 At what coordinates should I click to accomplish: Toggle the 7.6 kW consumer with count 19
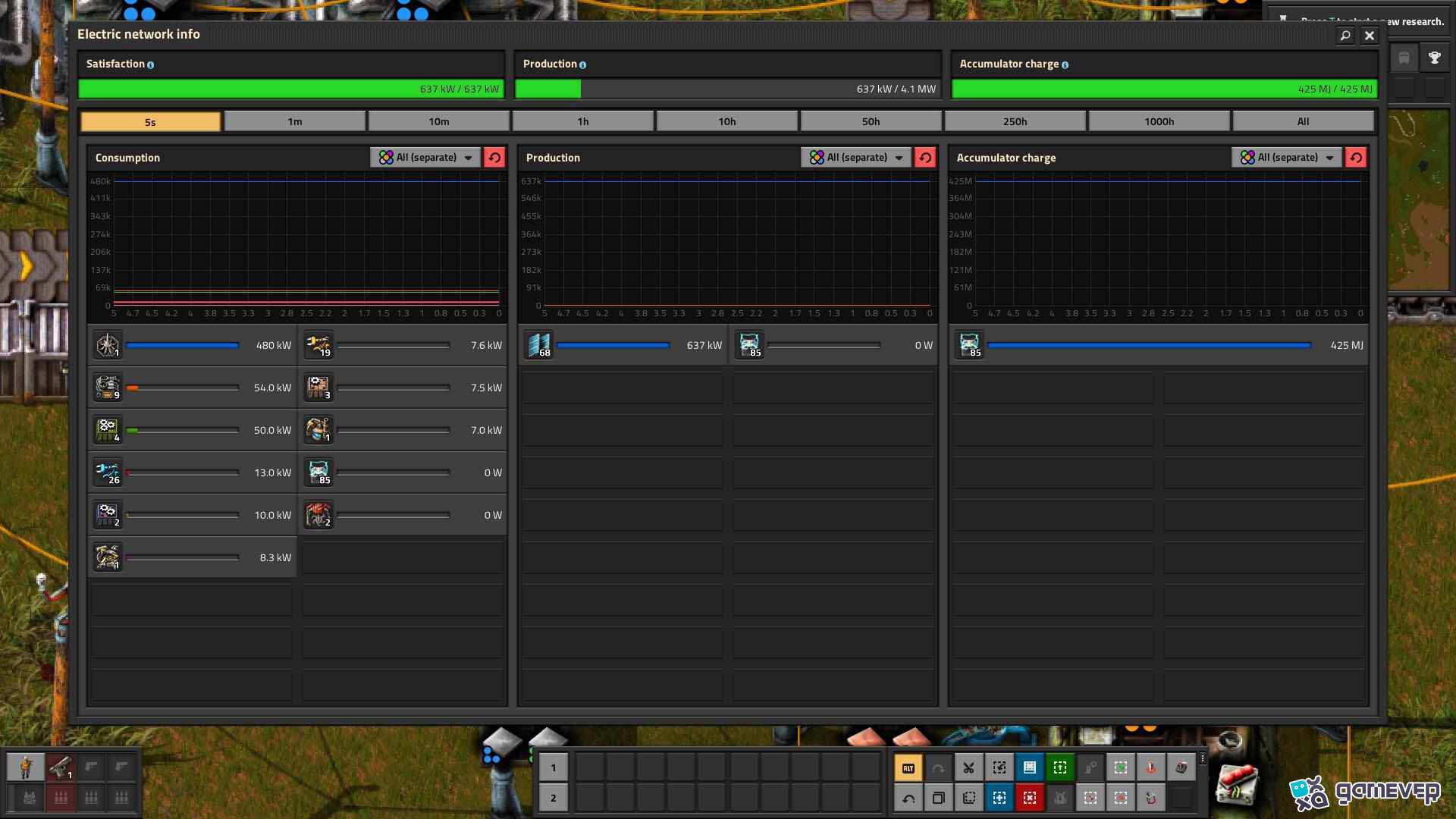[x=403, y=345]
